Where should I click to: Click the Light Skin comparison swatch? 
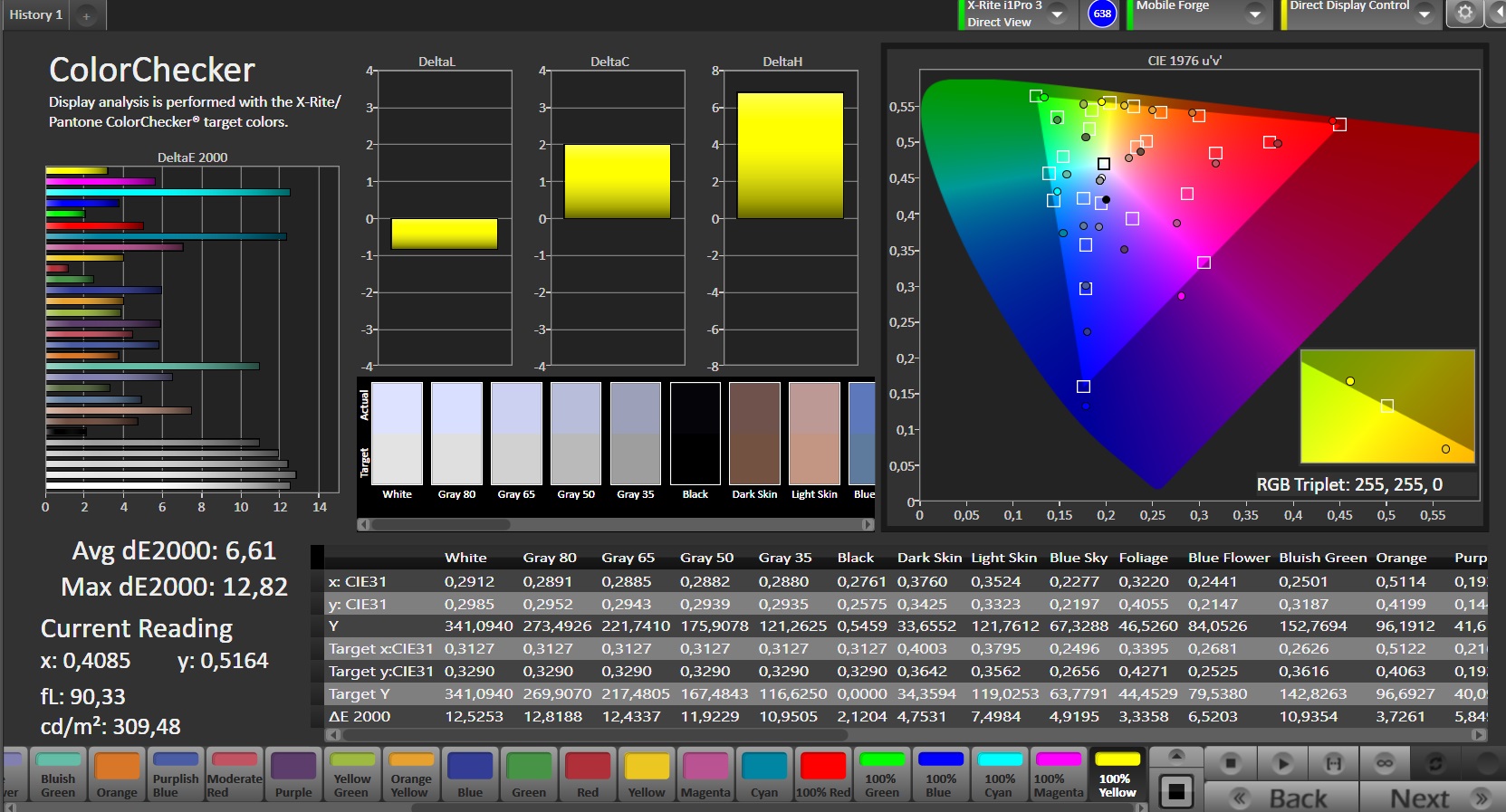click(815, 434)
